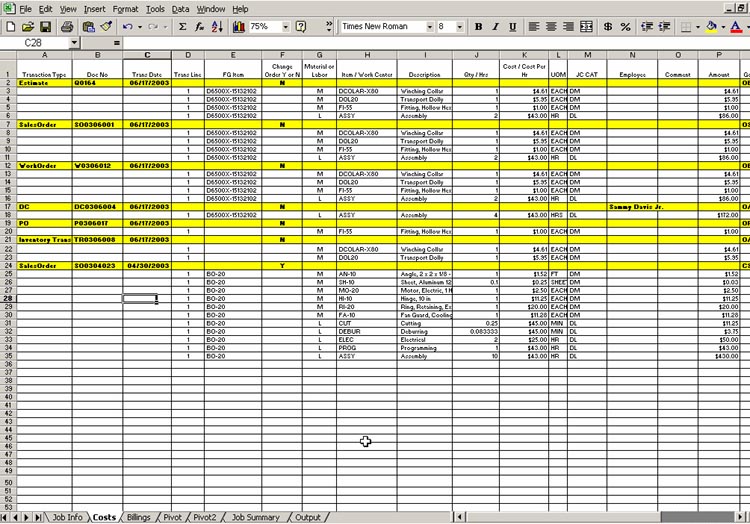Click the Print icon
750x524 pixels.
(x=66, y=26)
